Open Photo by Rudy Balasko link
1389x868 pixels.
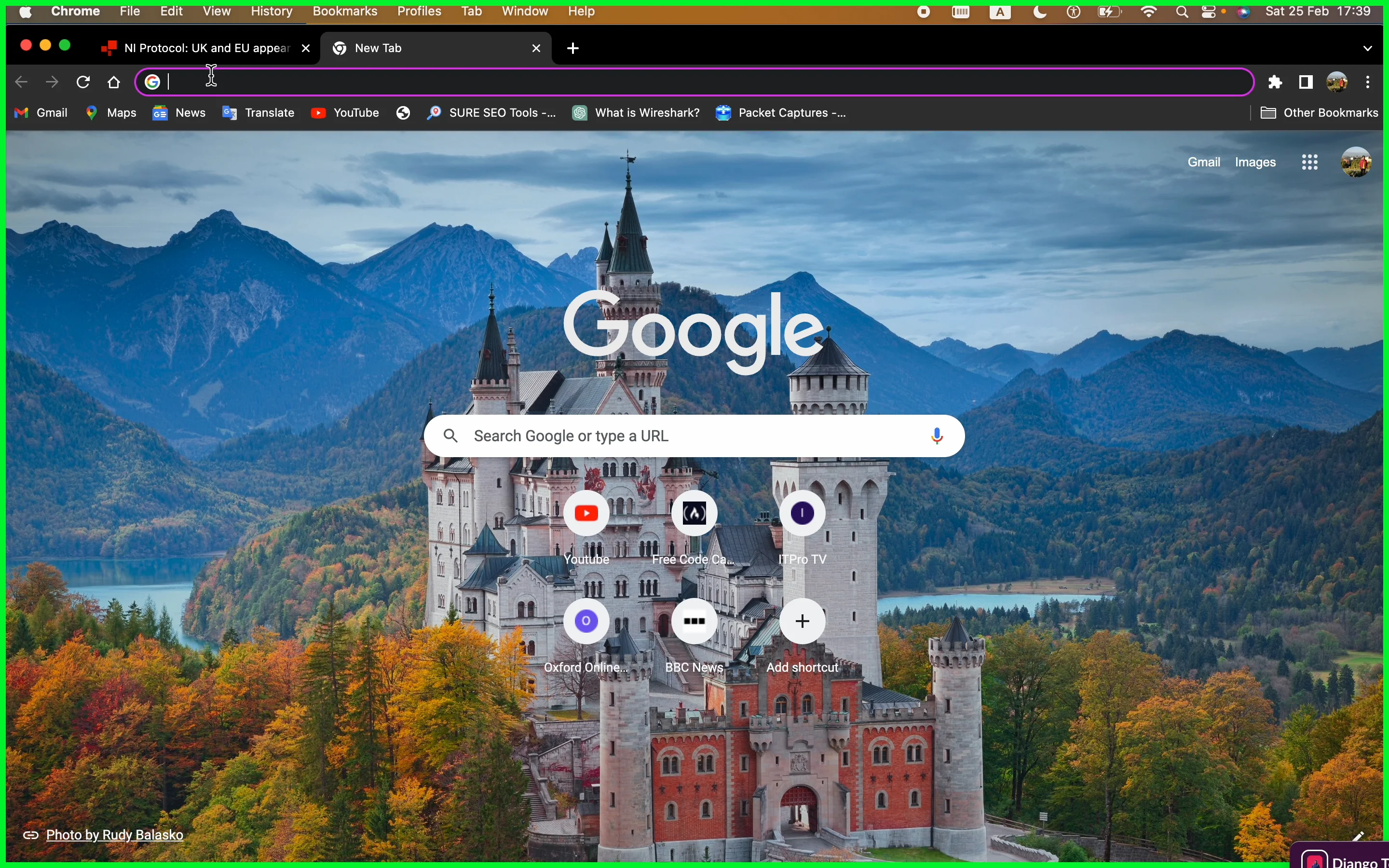(114, 835)
